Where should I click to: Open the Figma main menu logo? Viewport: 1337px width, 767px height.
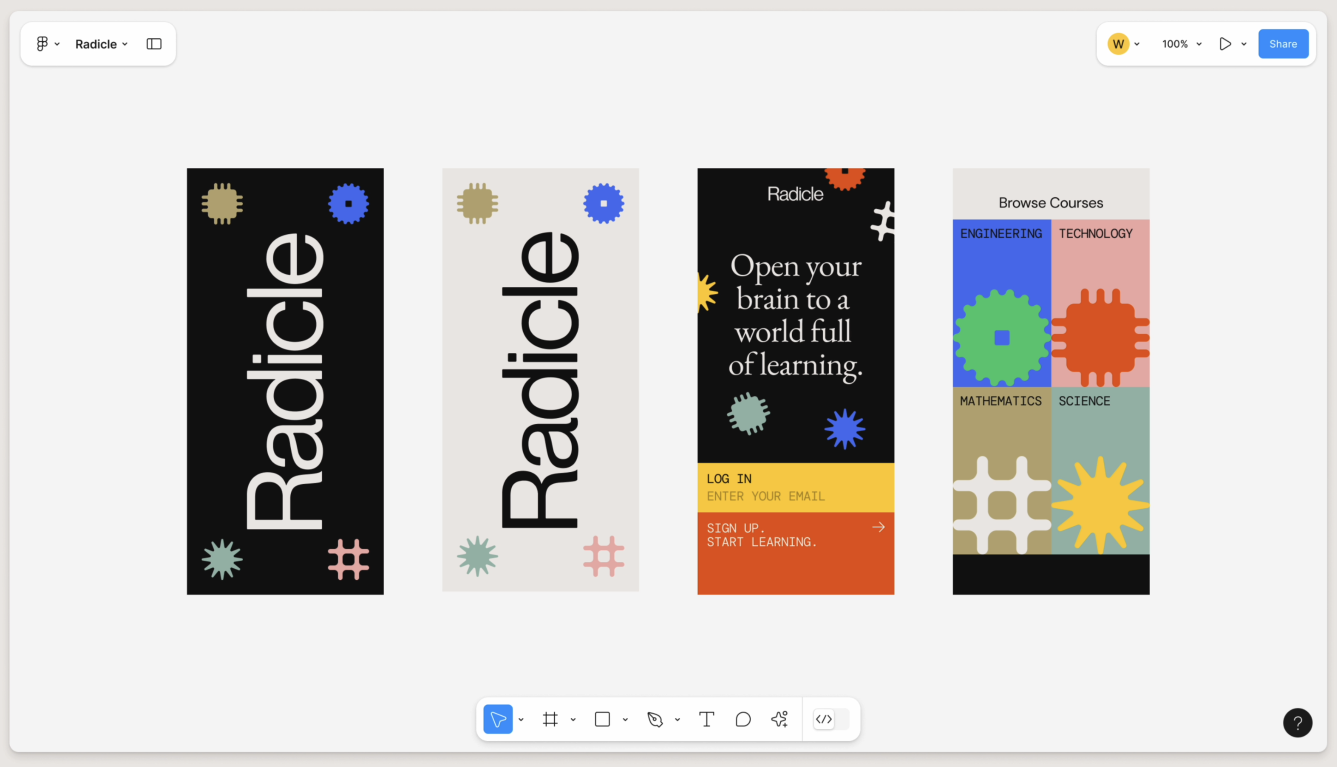tap(42, 44)
